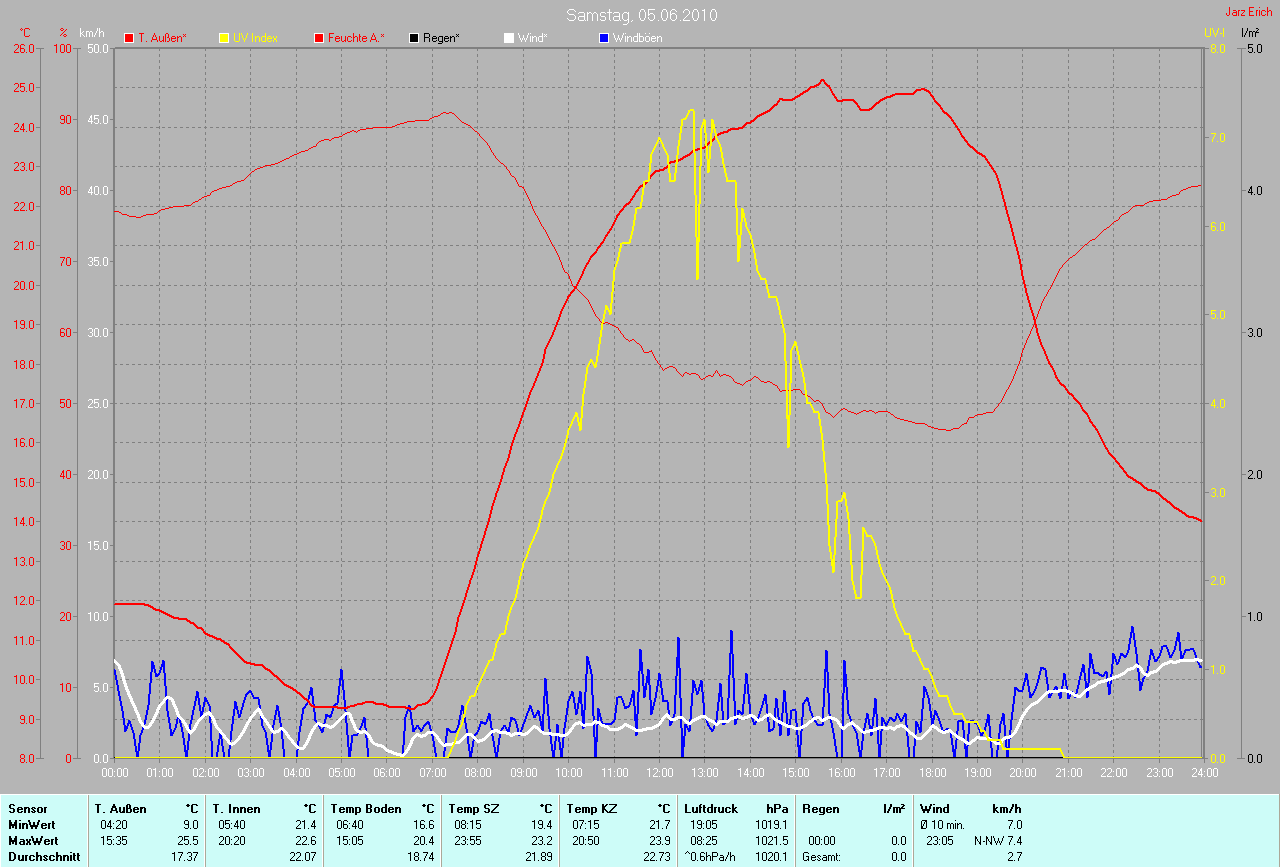Click the °C temperature axis unit label
1280x867 pixels.
pyautogui.click(x=25, y=33)
